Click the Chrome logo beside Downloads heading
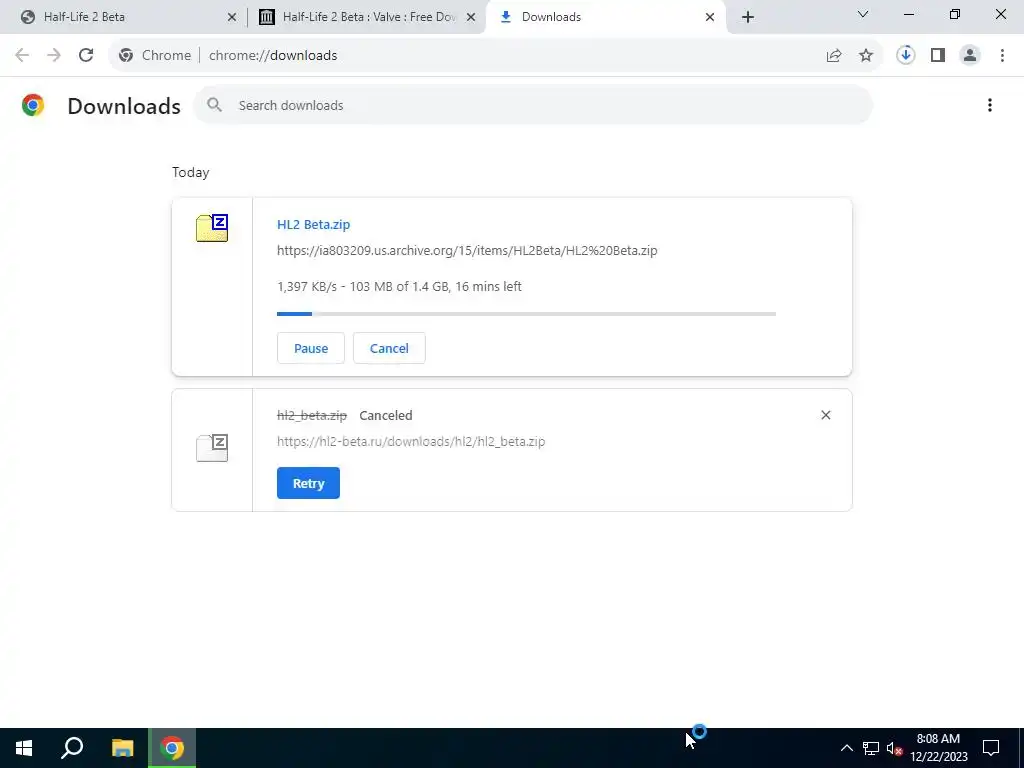 click(x=33, y=105)
